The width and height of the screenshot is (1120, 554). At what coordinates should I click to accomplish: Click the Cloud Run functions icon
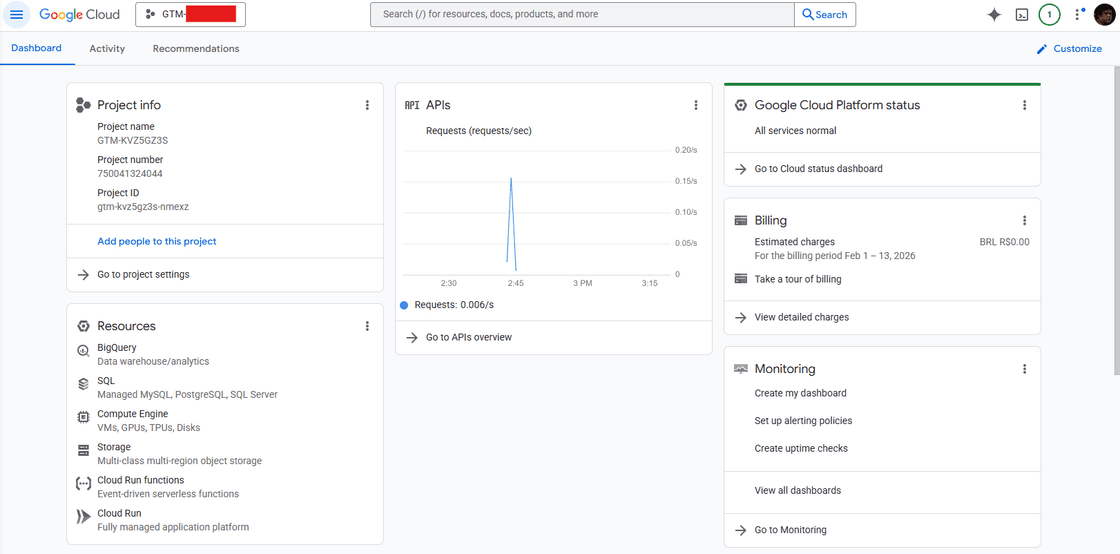(x=83, y=483)
